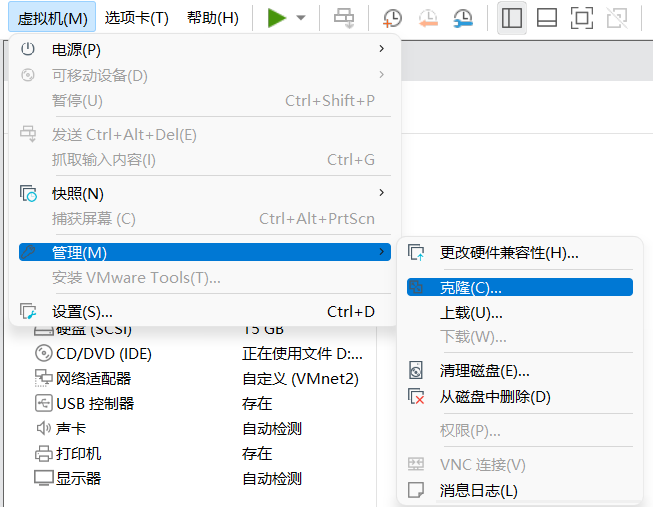Select 安装 VMware Tools(T)... menu item
Image resolution: width=653 pixels, height=507 pixels.
click(x=204, y=278)
